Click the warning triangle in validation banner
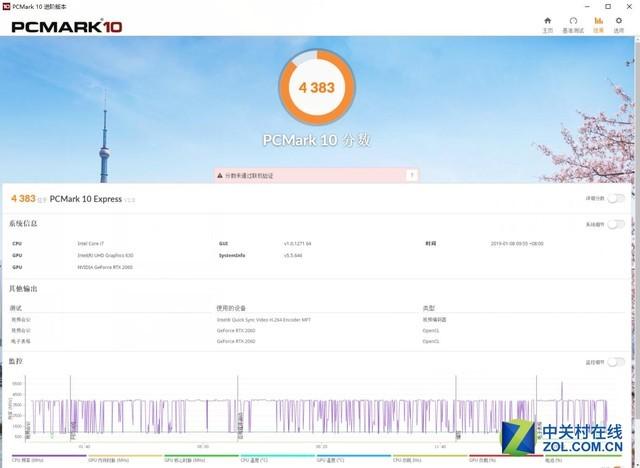Screen dimensions: 640x468 220,175
